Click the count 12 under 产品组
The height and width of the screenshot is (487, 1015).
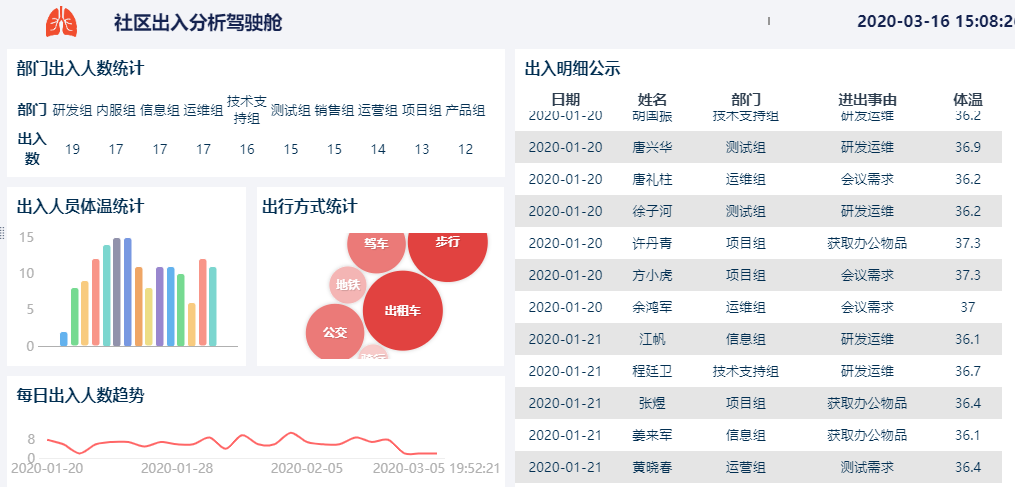point(465,150)
